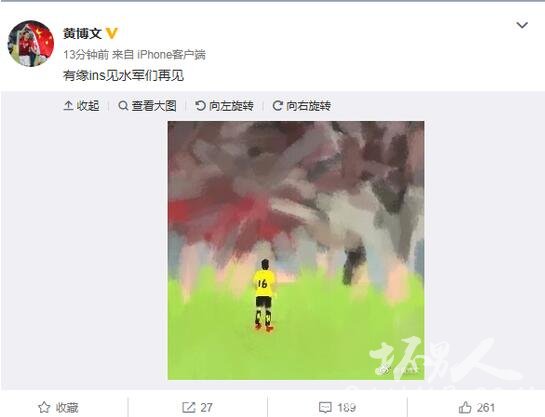The image size is (545, 417).
Task: Click the 收起 upward arrow icon
Action: point(68,106)
